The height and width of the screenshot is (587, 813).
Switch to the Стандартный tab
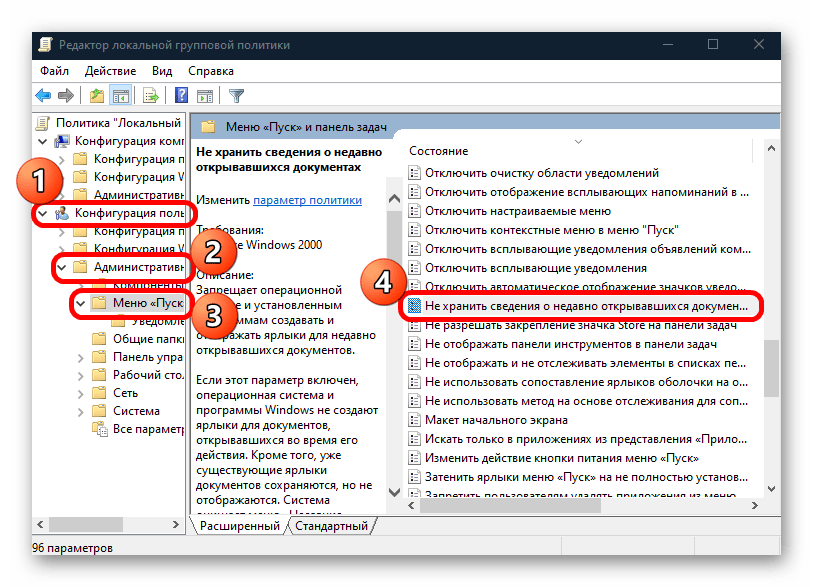[332, 526]
